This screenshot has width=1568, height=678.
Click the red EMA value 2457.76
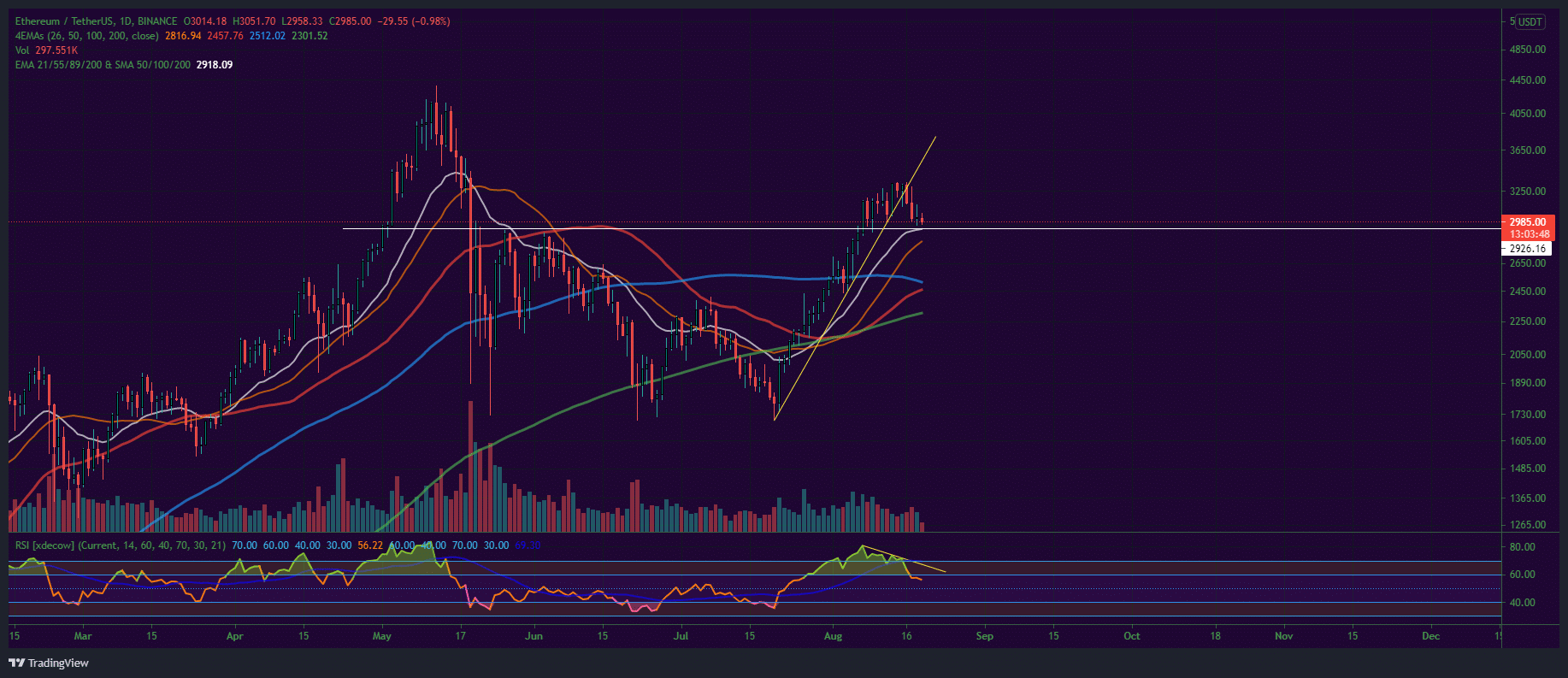226,36
